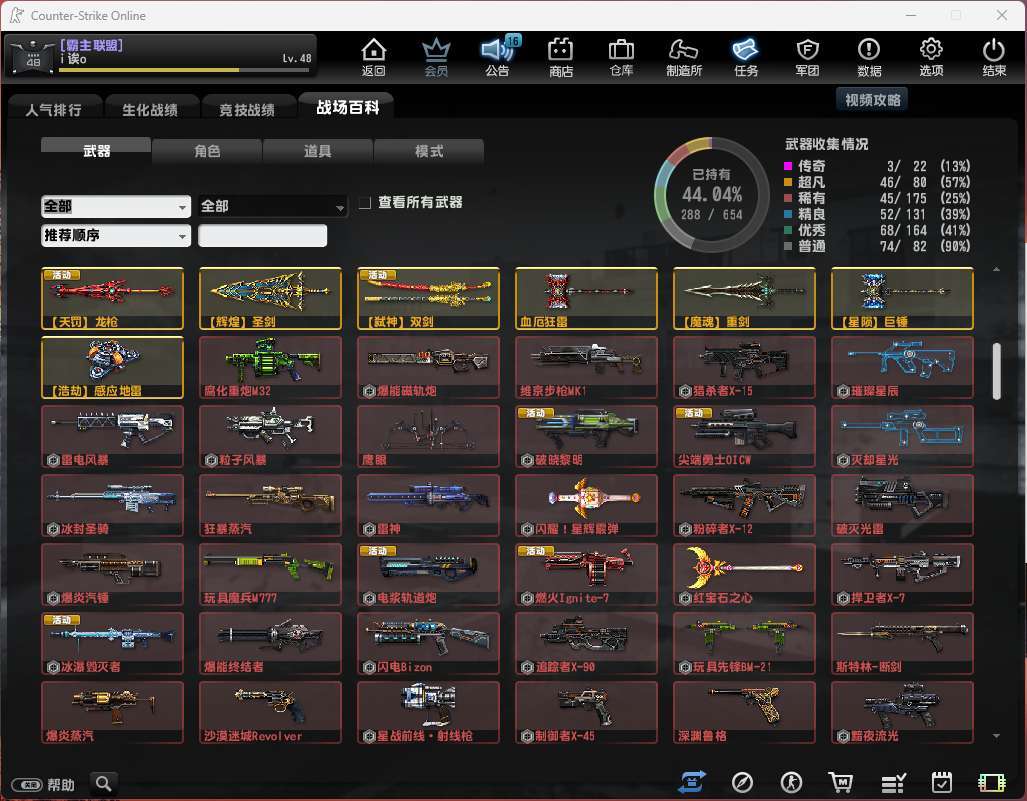Click the 普通 rarity label
Viewport: 1027px width, 801px height.
[x=812, y=246]
